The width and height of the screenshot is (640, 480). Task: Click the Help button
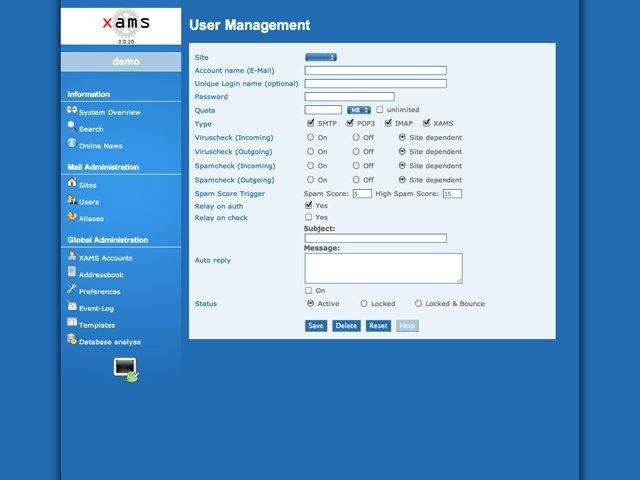(407, 326)
